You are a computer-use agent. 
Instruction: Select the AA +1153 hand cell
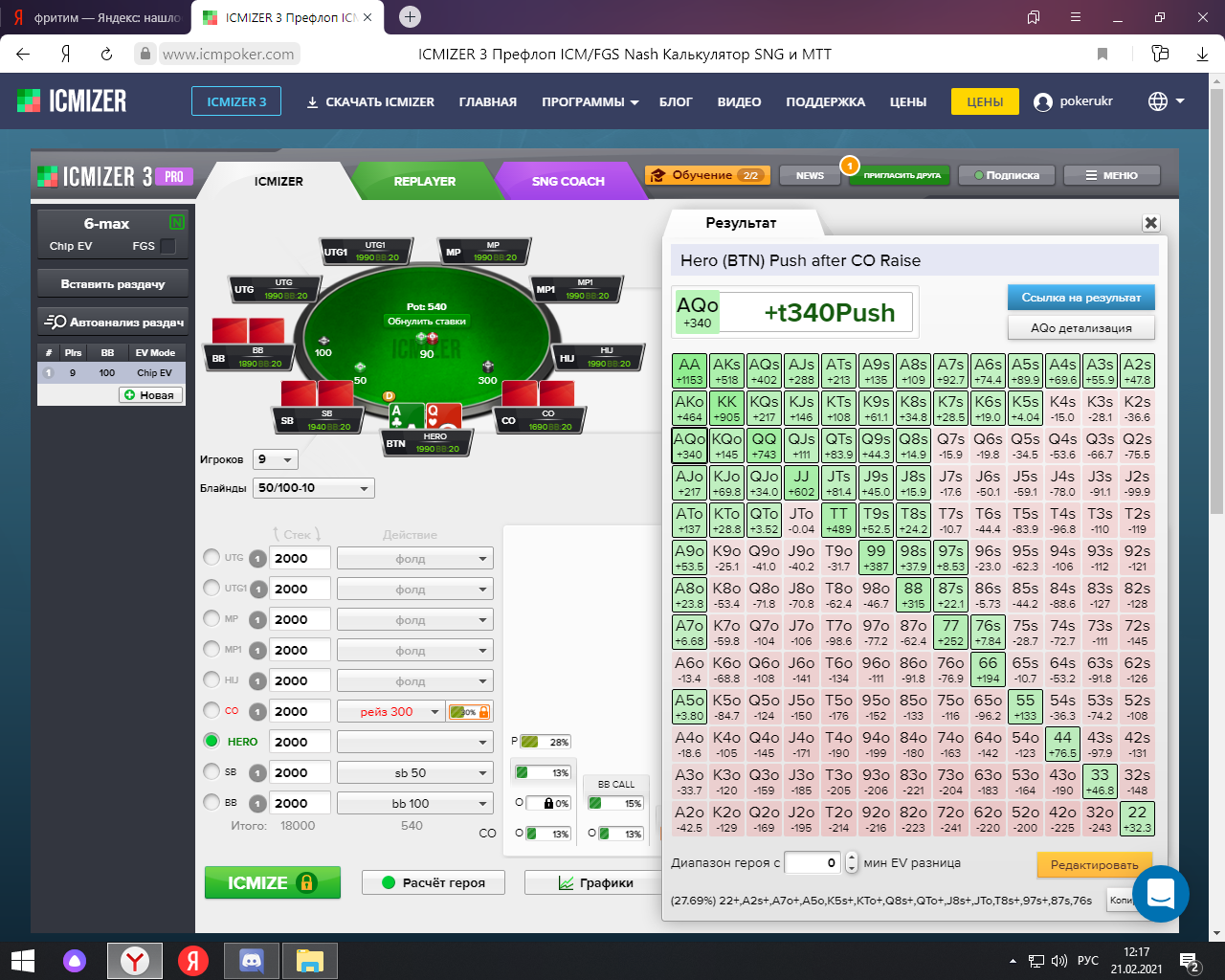click(x=689, y=370)
